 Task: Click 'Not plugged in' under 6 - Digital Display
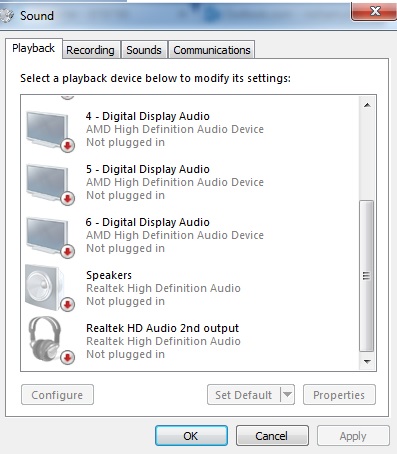(125, 248)
